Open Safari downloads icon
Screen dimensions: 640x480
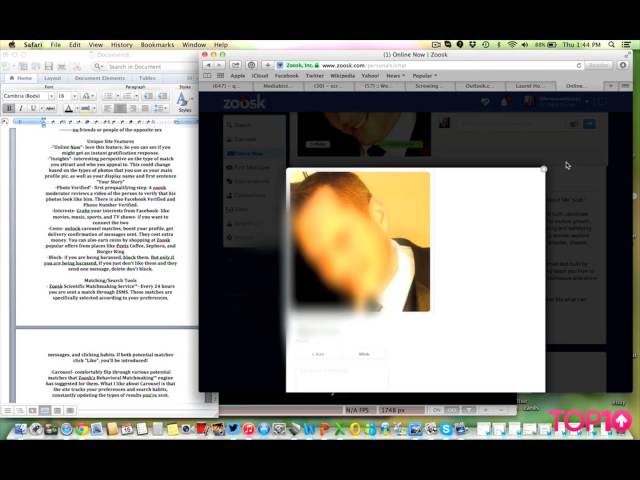tap(623, 65)
